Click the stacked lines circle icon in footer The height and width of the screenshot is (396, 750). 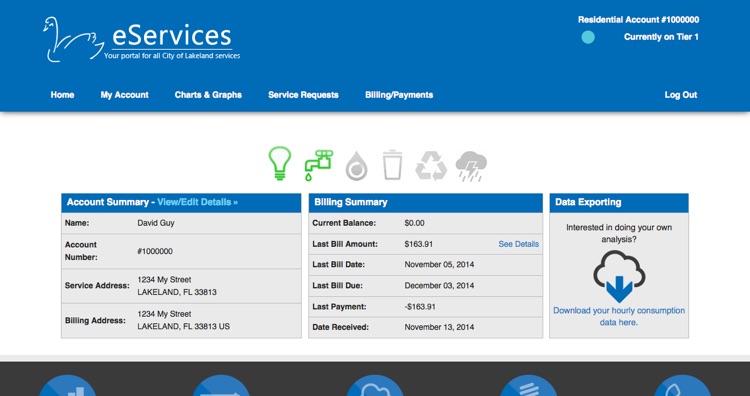(x=529, y=385)
